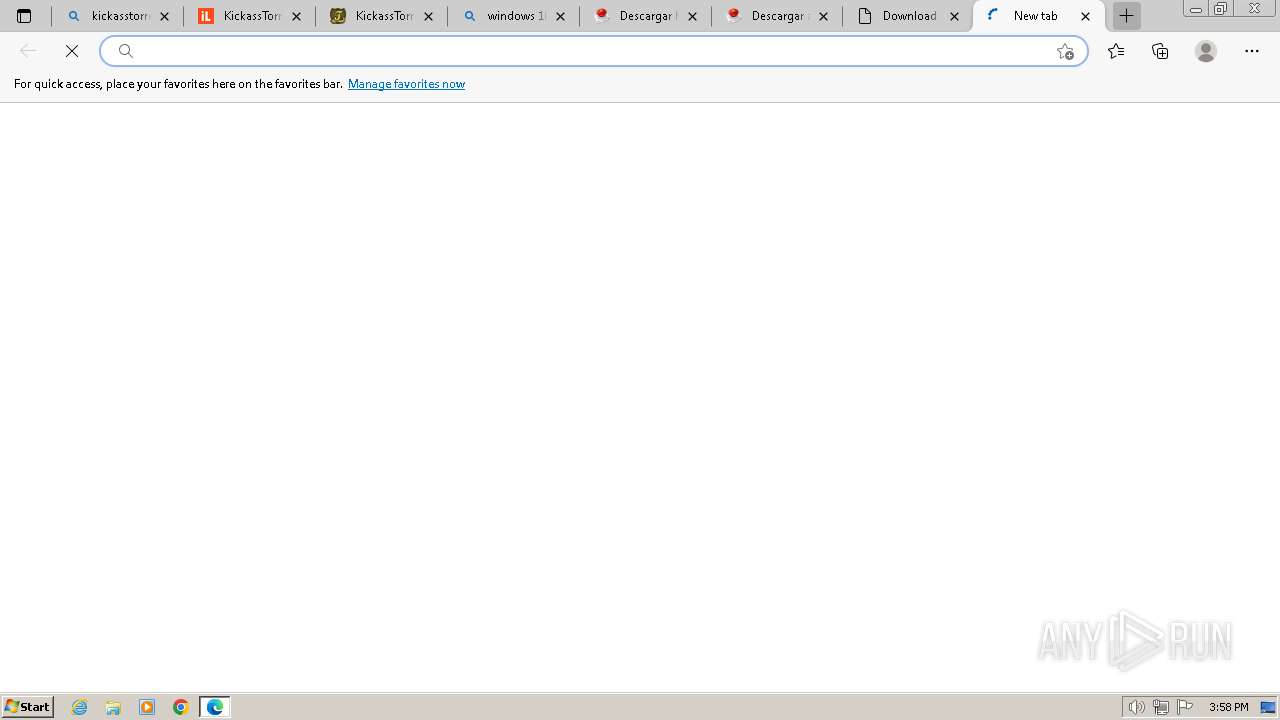
Task: Switch to the Download tab
Action: coord(908,16)
